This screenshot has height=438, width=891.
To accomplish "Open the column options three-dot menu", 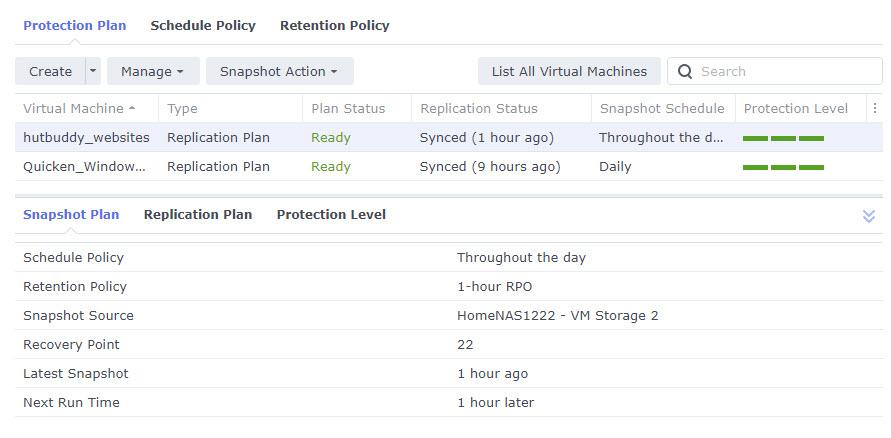I will point(875,109).
